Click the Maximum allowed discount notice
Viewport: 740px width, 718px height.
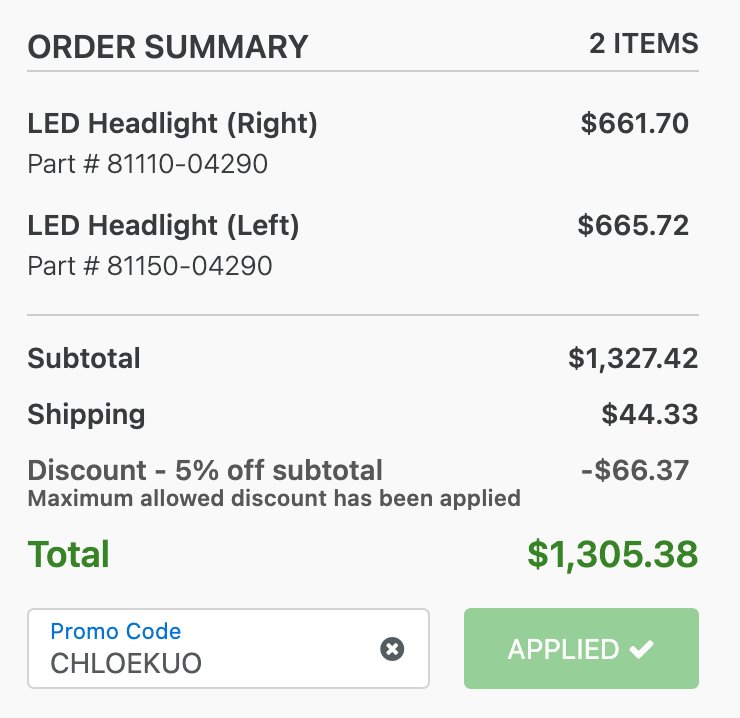pos(274,498)
